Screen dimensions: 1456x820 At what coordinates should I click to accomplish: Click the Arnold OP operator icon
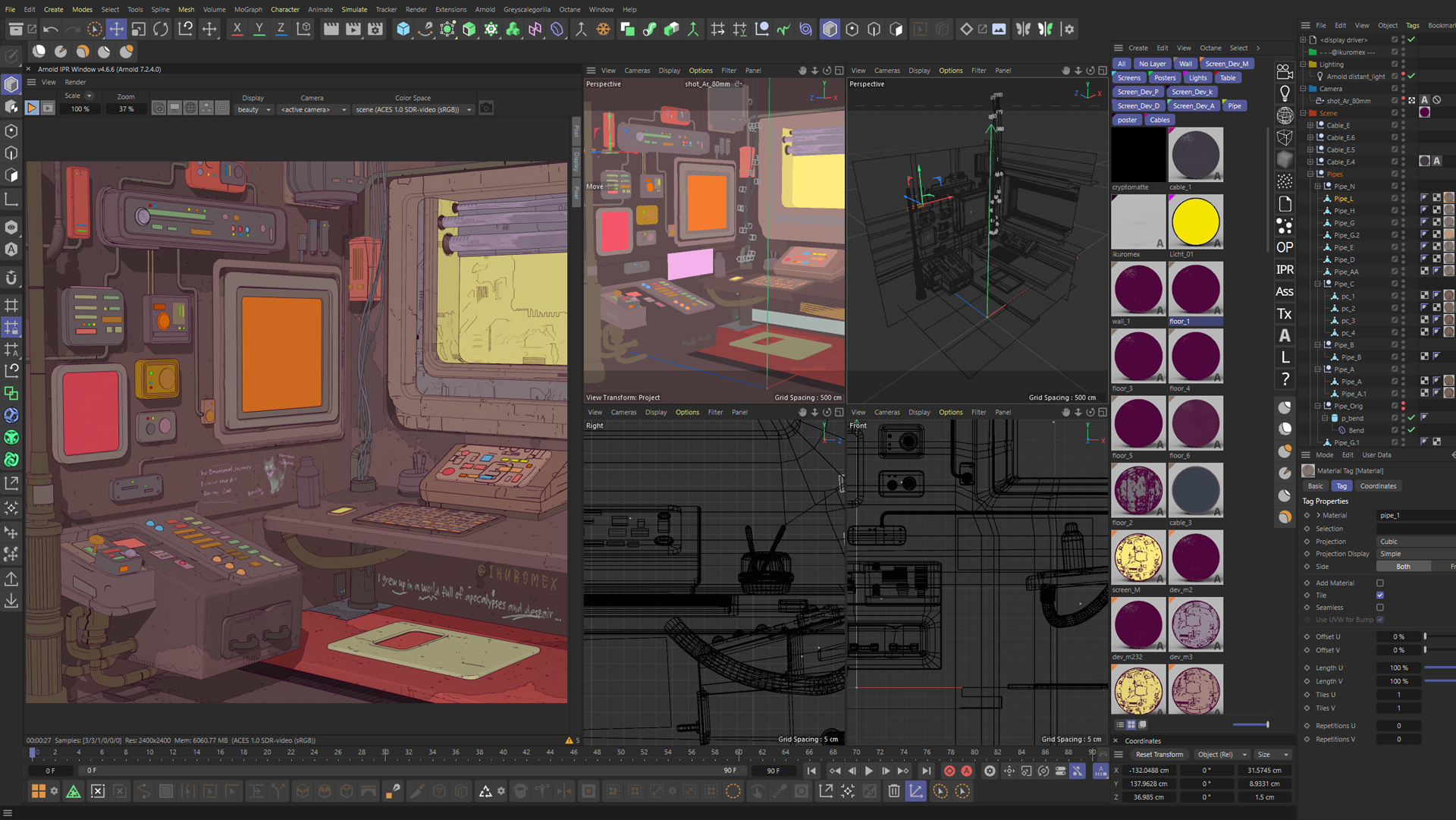1285,247
